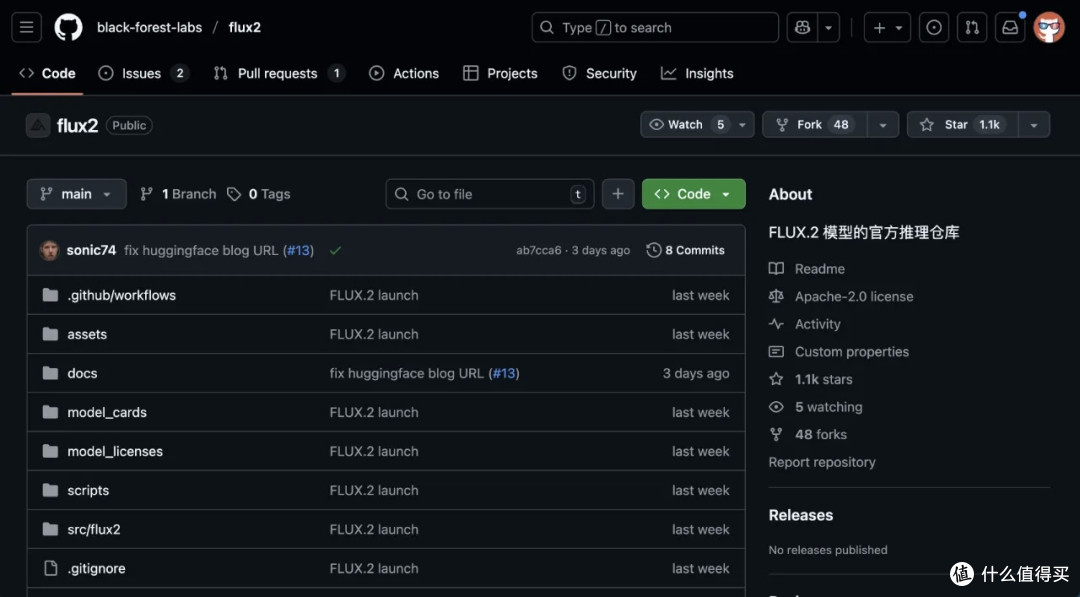Open the green Code dropdown
1080x597 pixels.
(694, 194)
